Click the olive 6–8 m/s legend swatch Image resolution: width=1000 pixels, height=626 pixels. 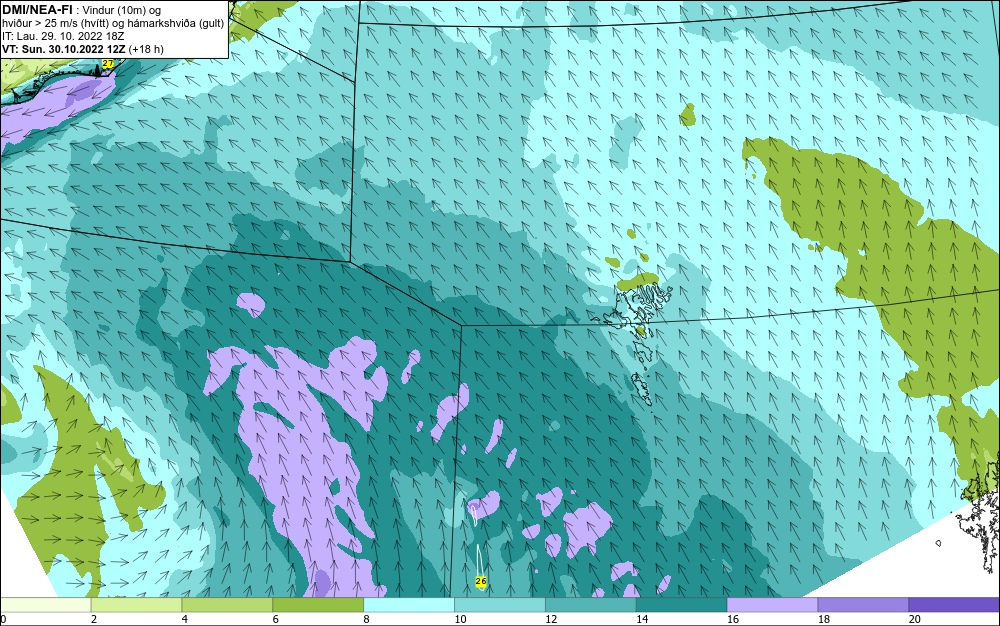tap(318, 605)
